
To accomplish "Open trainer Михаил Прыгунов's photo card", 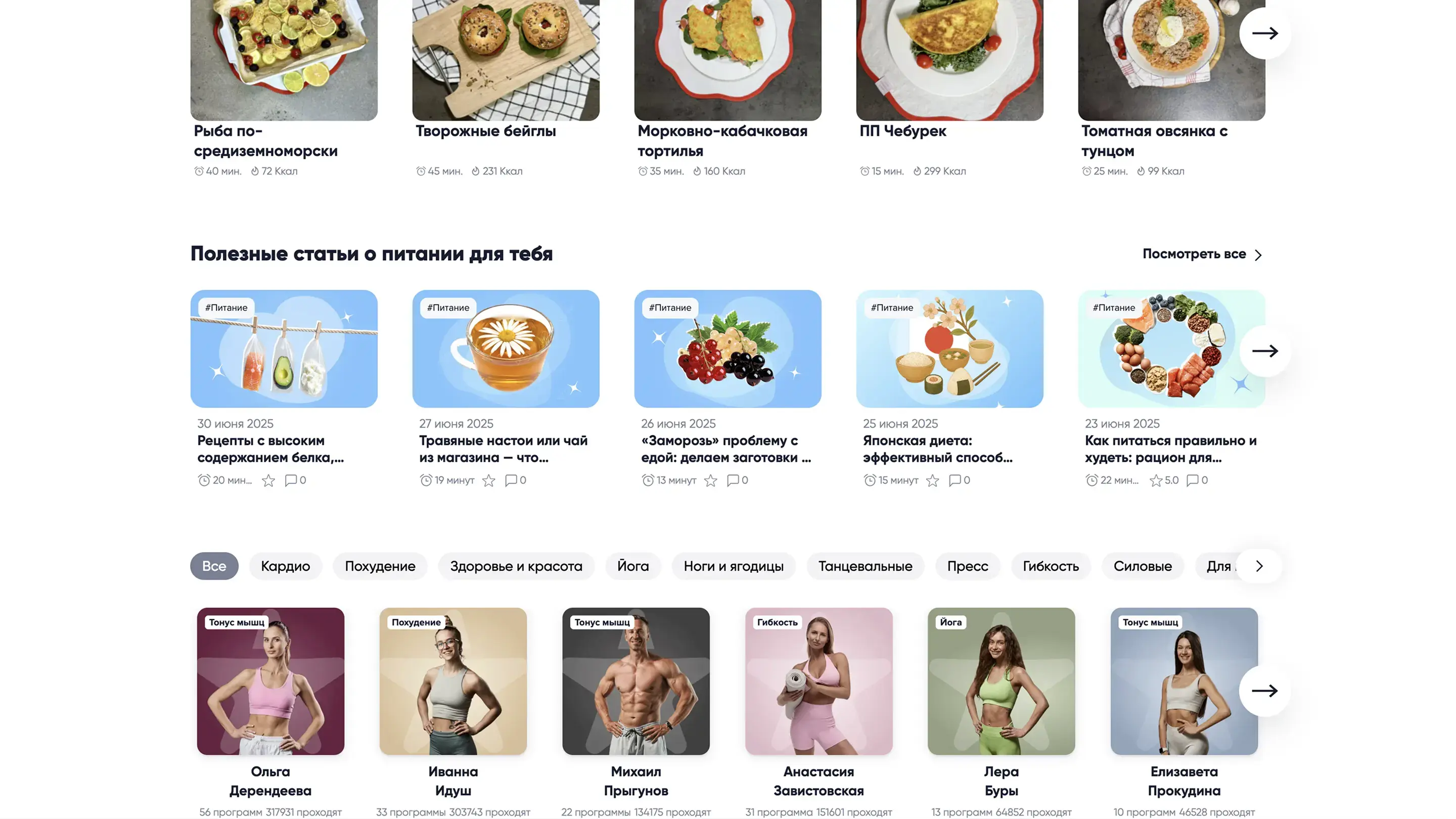I will pos(636,681).
